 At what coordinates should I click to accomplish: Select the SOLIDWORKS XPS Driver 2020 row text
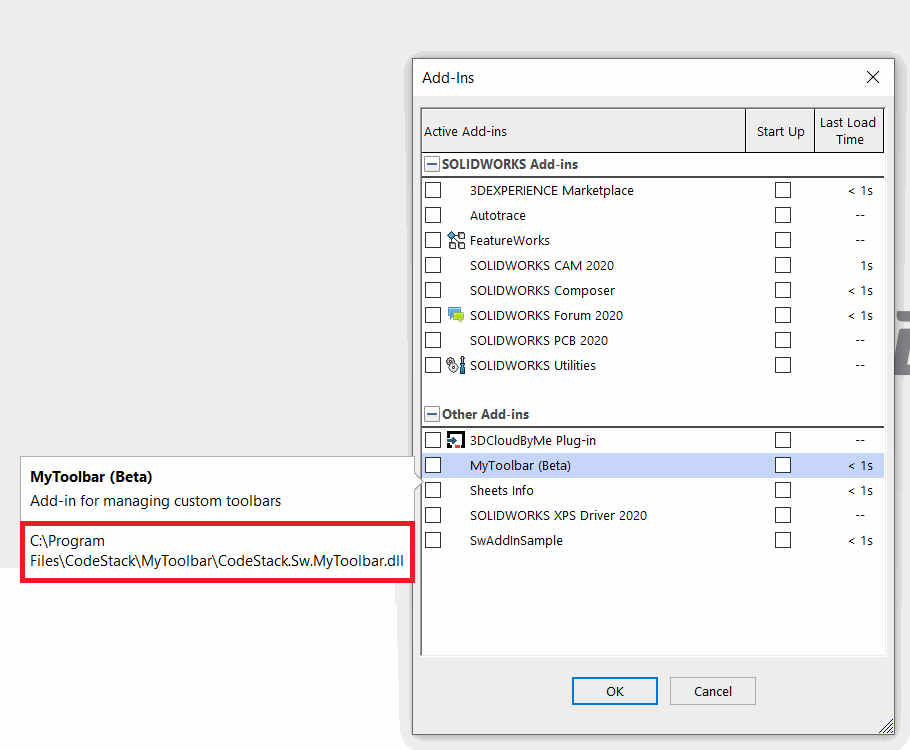(x=558, y=515)
